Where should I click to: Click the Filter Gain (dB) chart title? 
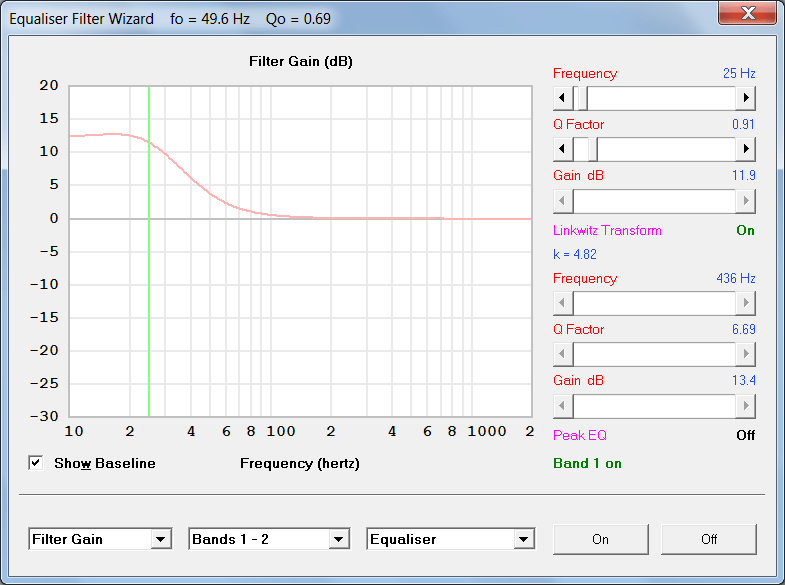tap(301, 62)
